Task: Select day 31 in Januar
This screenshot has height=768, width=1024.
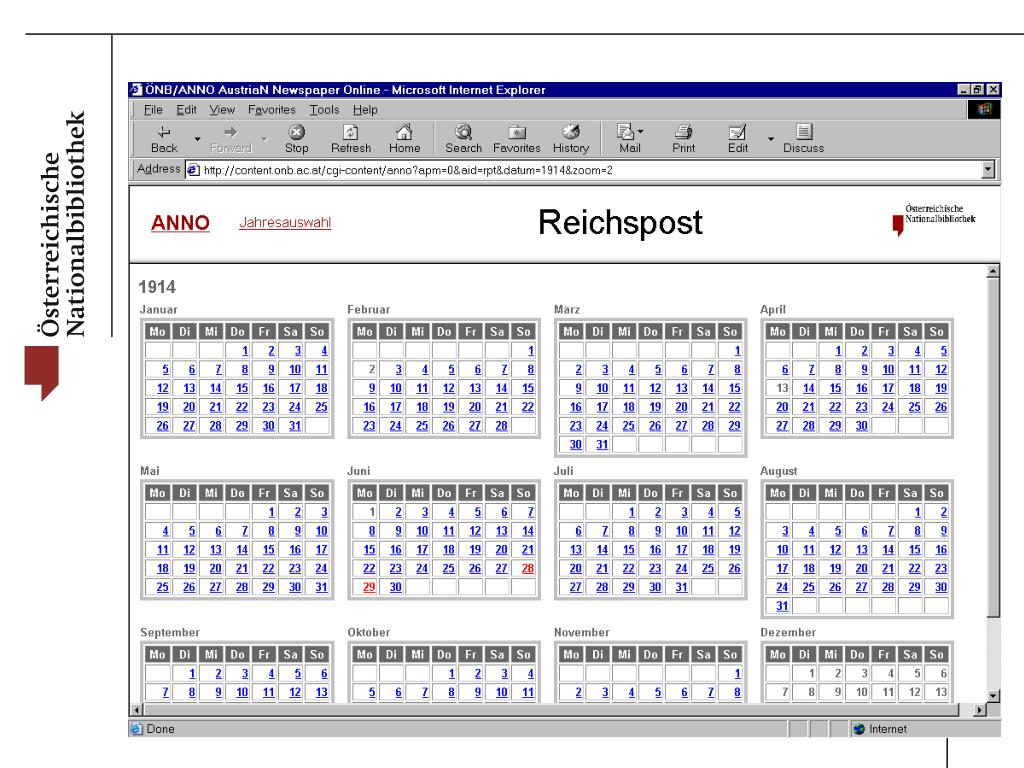Action: click(295, 426)
